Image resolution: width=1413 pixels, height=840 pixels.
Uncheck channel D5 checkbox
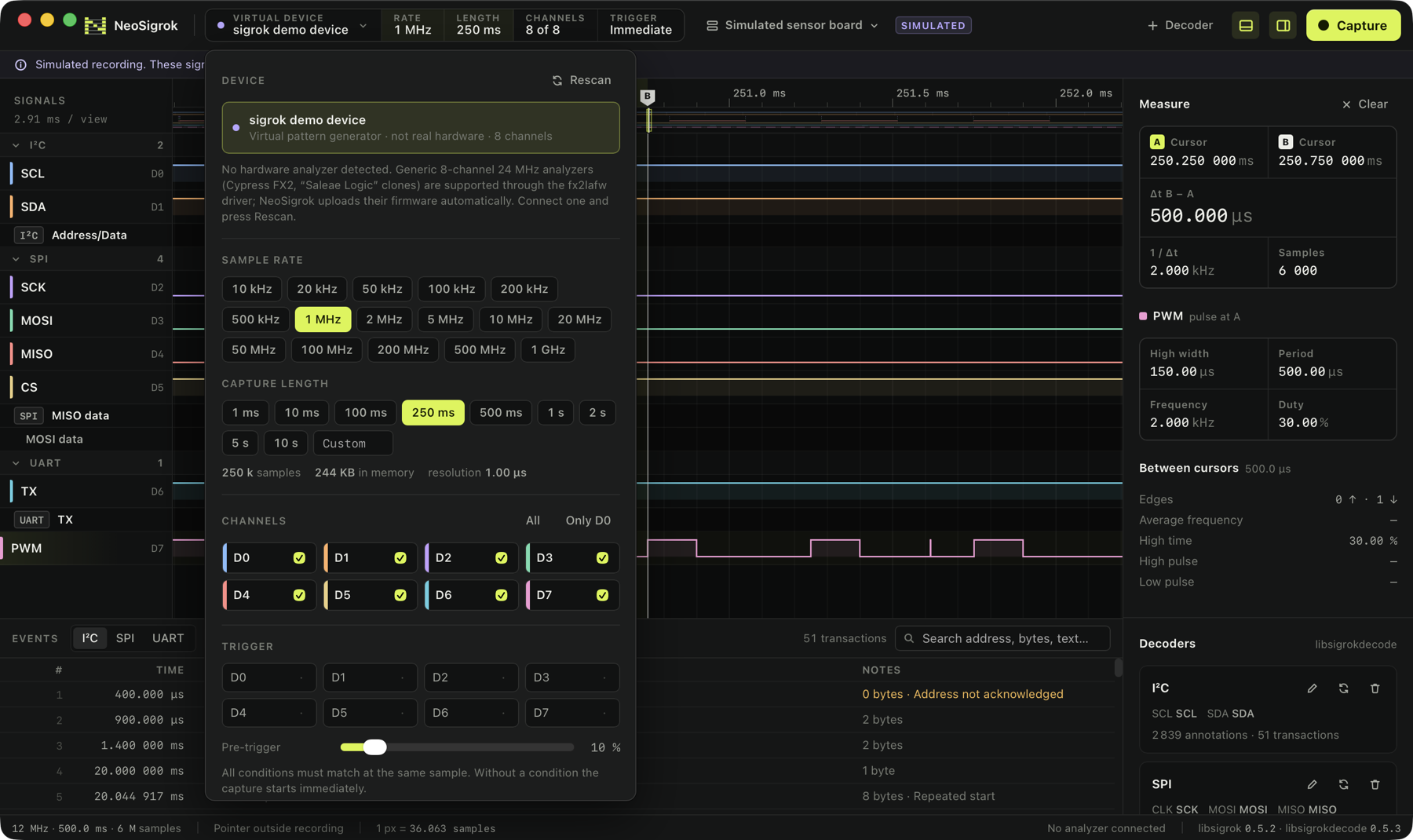(400, 595)
